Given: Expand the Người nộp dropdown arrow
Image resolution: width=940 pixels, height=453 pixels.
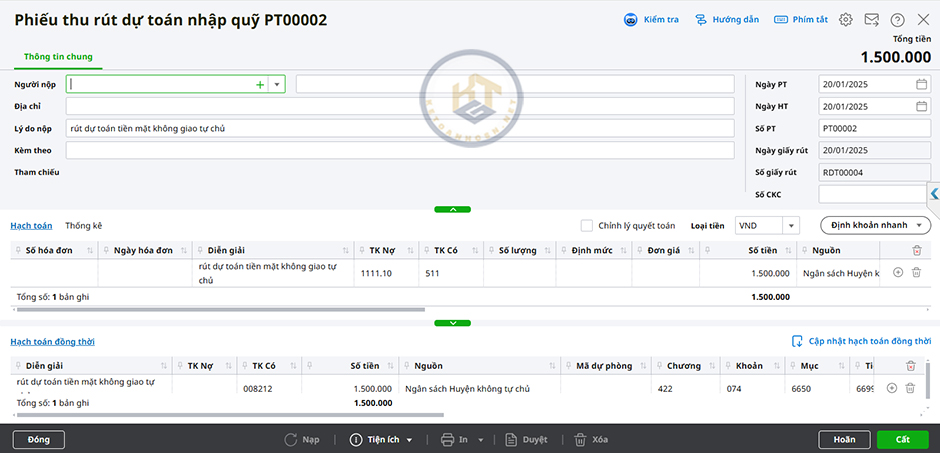Looking at the screenshot, I should pos(277,85).
